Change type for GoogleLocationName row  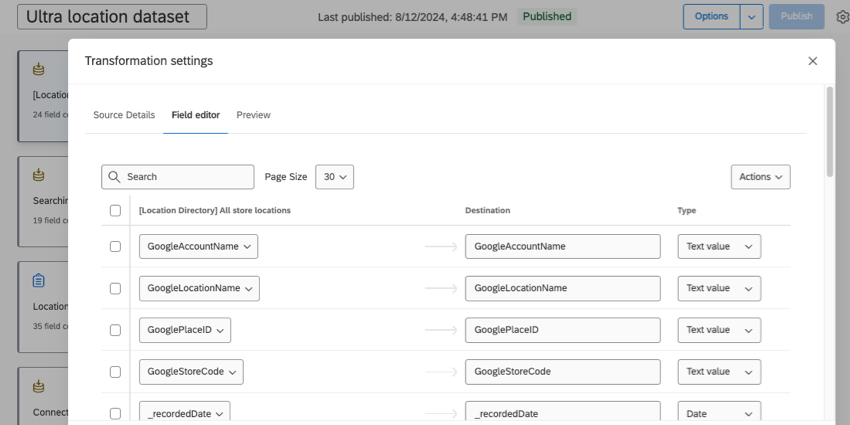[719, 288]
